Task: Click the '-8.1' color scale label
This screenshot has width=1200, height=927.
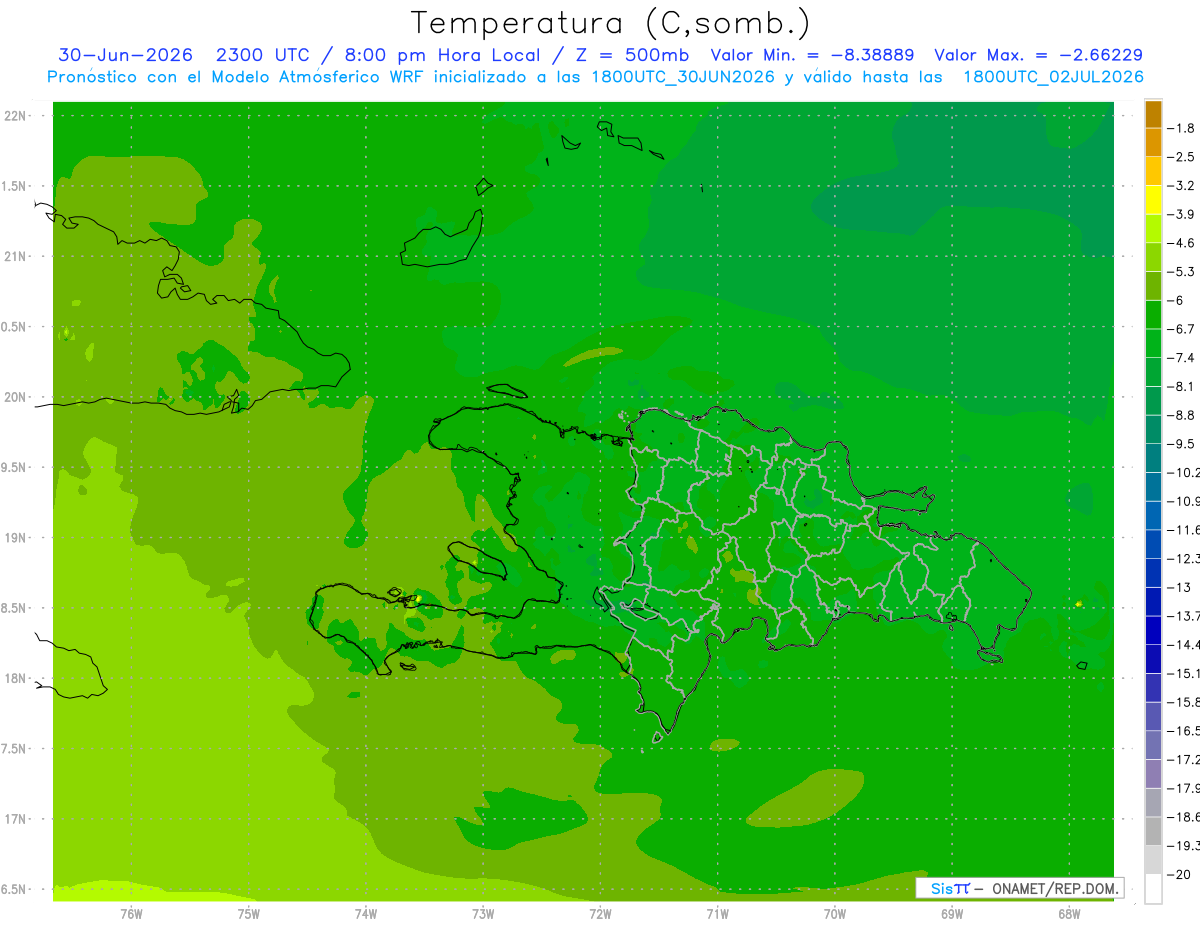Action: pos(1182,386)
